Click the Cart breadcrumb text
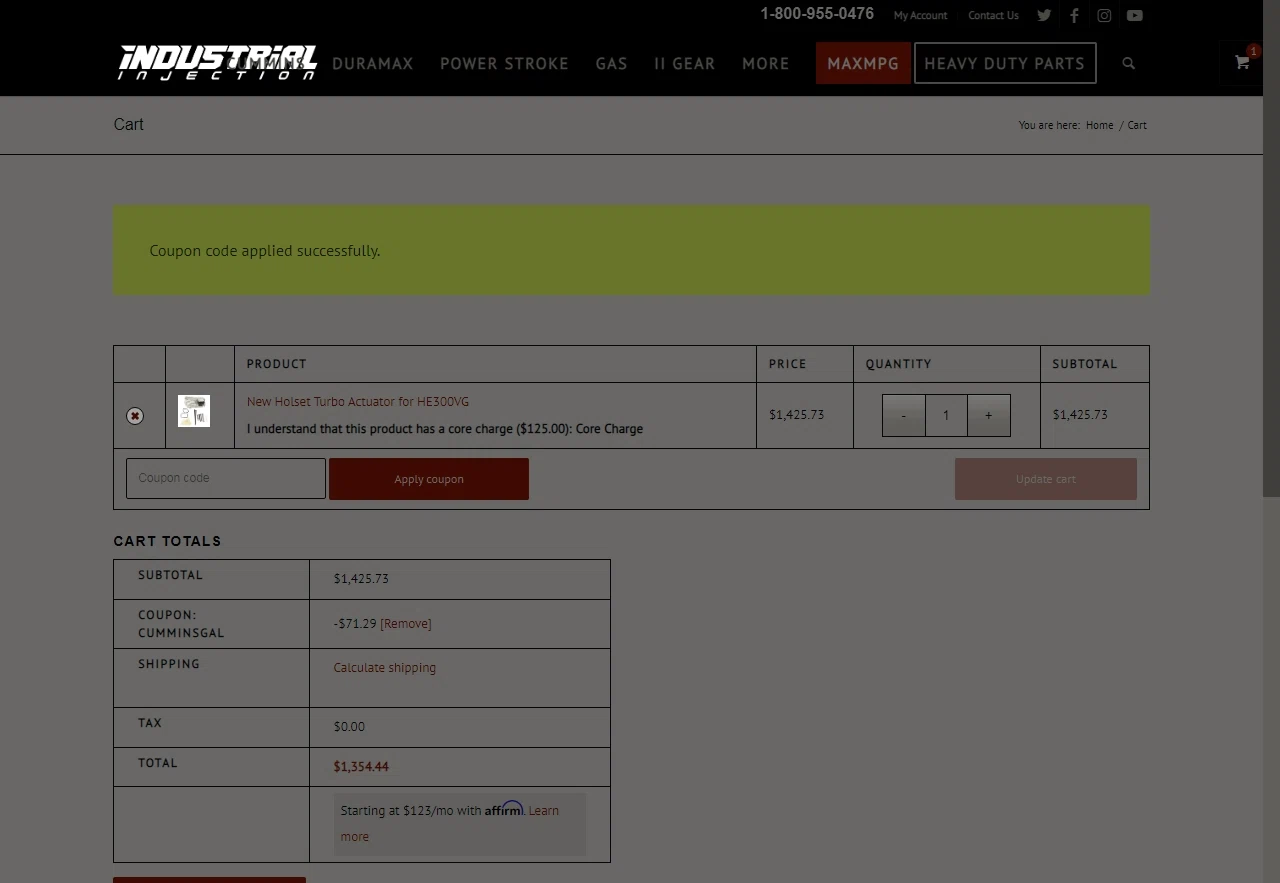The width and height of the screenshot is (1280, 883). [1137, 125]
